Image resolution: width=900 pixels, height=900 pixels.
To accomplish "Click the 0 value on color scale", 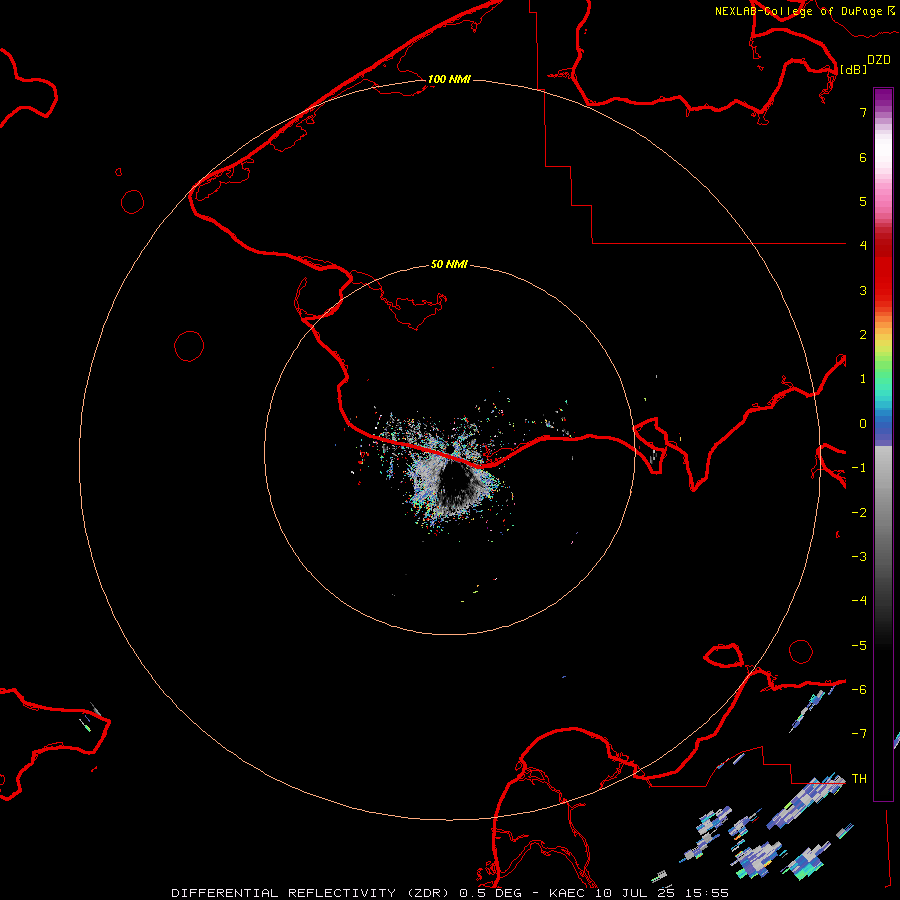I will [863, 424].
